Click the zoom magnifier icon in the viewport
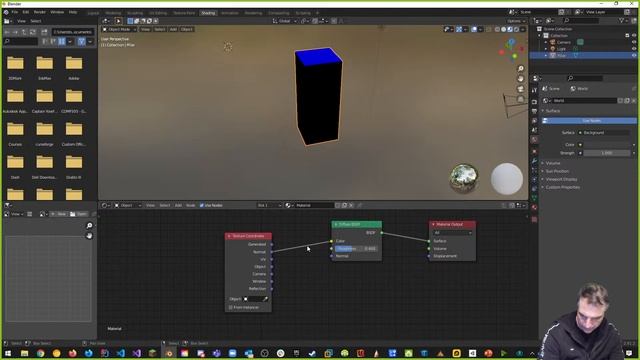Screen dimensions: 640x360 (520, 69)
